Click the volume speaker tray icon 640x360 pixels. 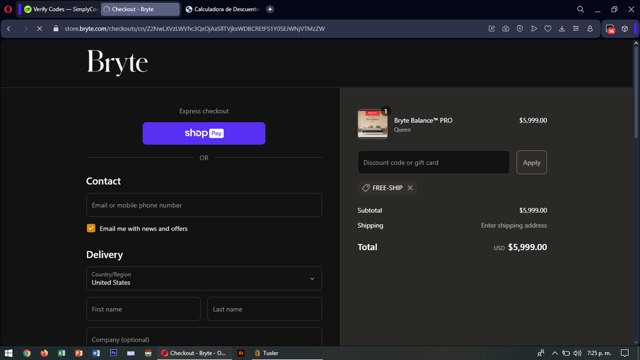tap(577, 353)
